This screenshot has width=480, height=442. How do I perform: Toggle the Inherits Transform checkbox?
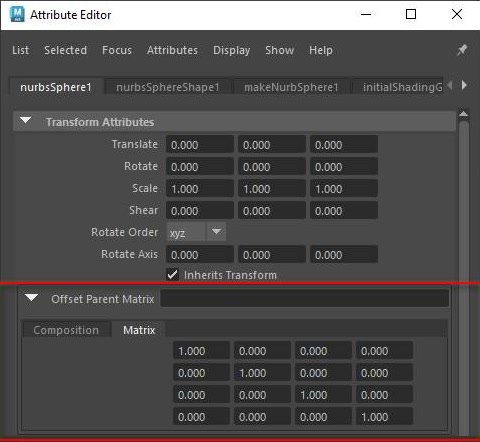[x=172, y=275]
